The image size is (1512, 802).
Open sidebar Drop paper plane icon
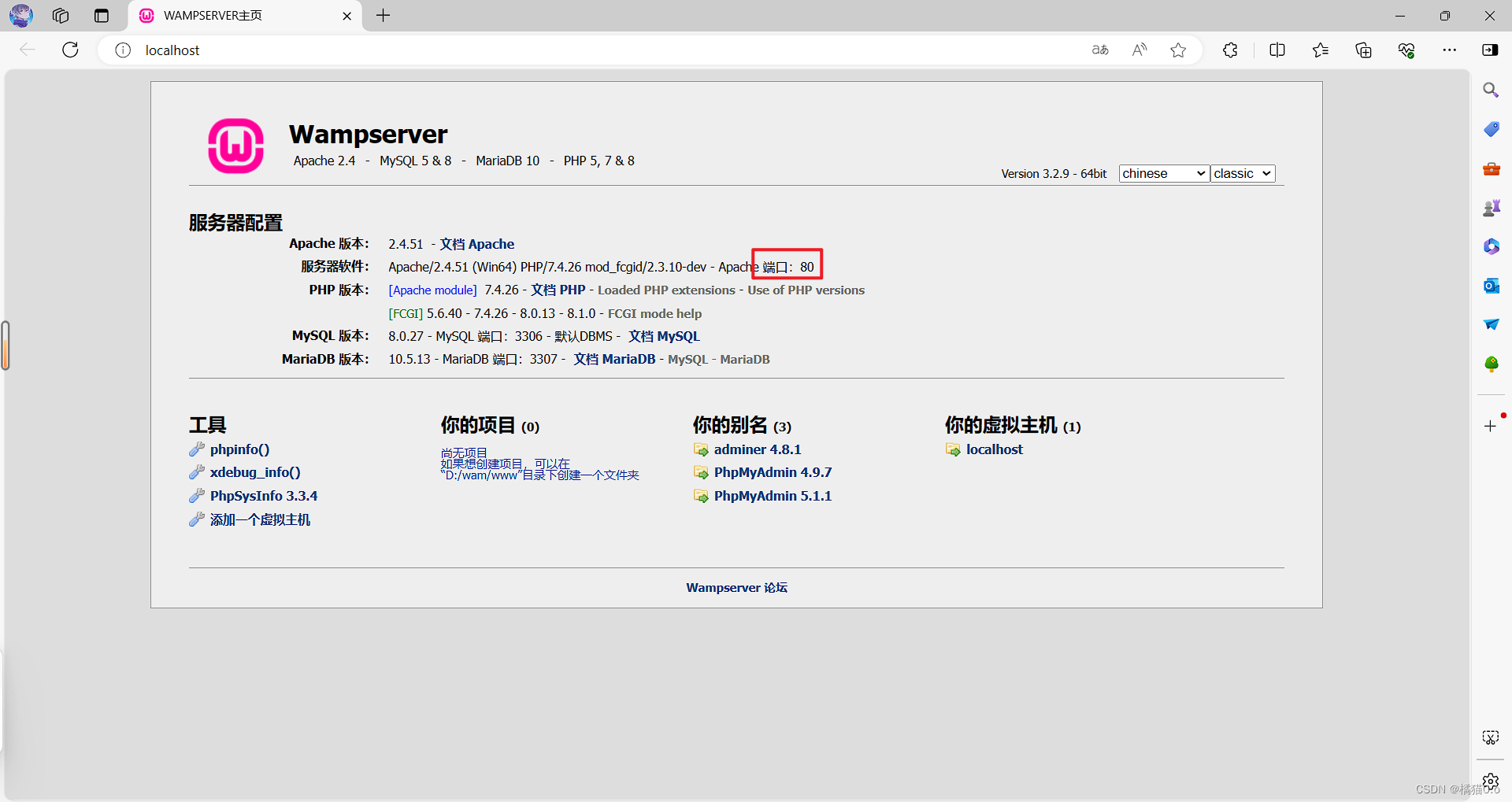click(1492, 324)
